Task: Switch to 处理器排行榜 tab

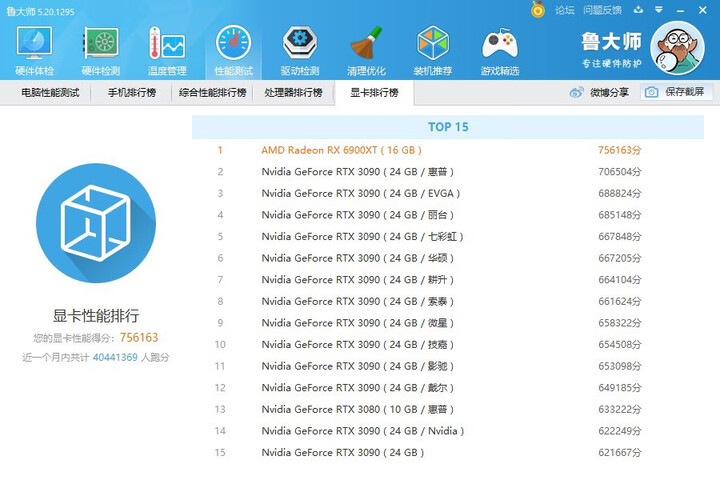Action: [x=293, y=93]
